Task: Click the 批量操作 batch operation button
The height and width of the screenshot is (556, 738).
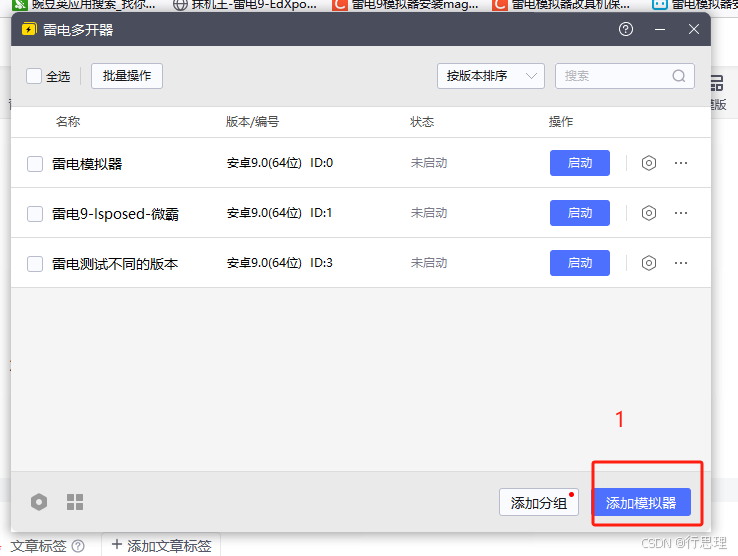Action: point(127,76)
